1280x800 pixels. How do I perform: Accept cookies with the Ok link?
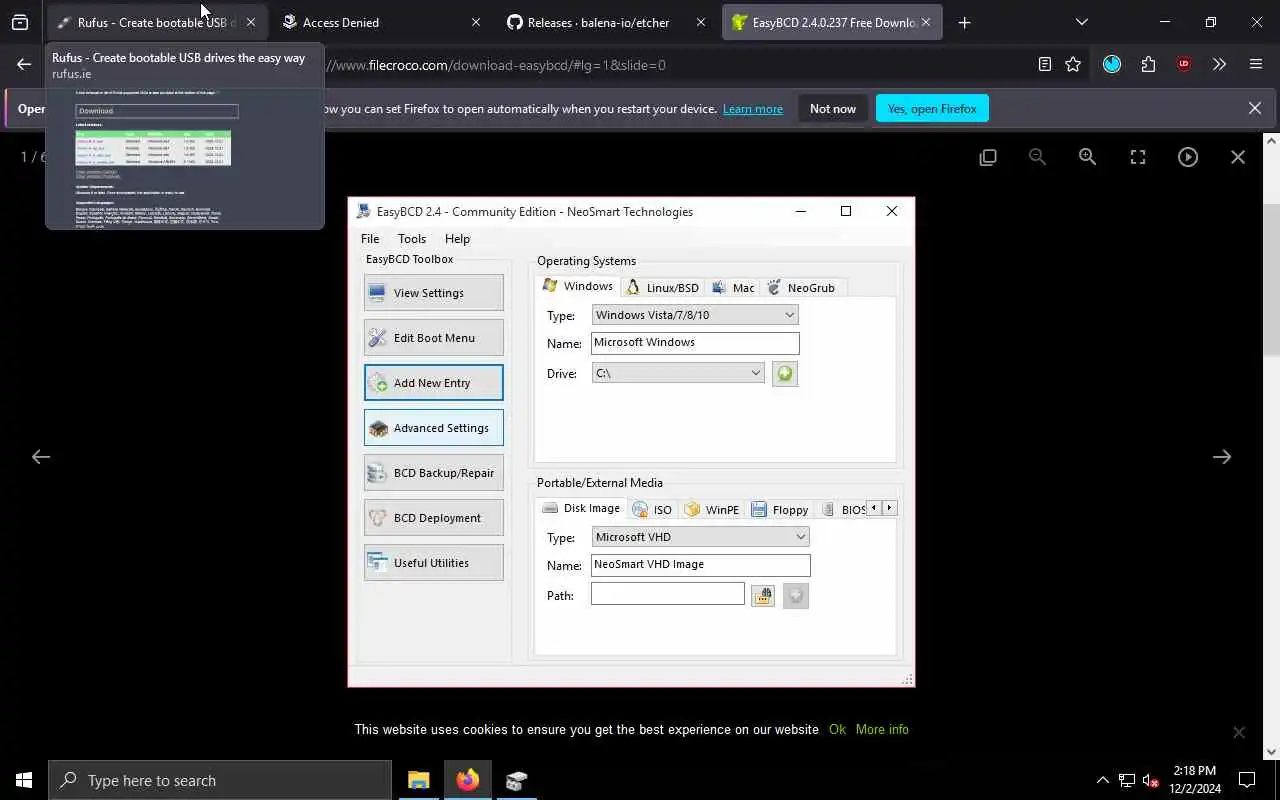837,729
